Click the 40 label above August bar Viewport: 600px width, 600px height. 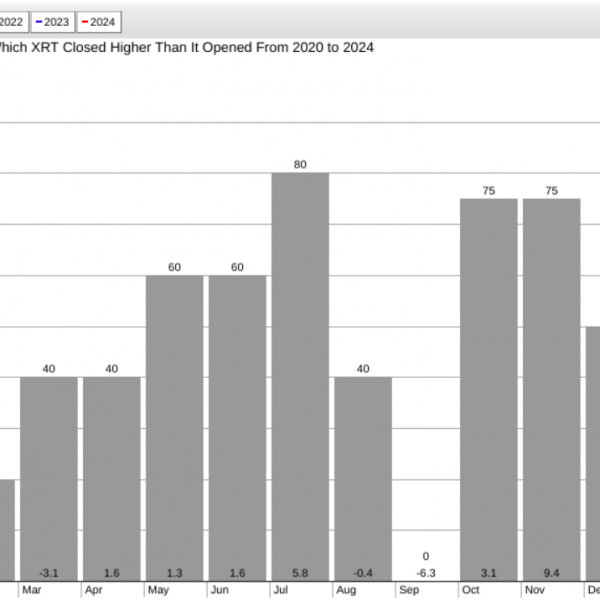(x=363, y=369)
